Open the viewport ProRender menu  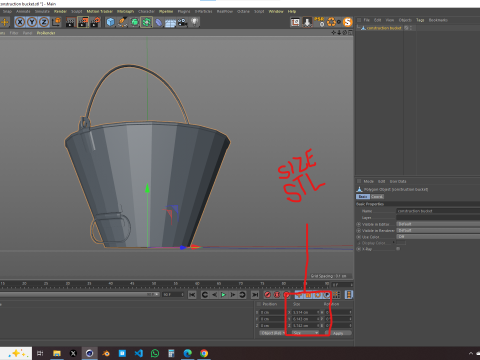[x=46, y=33]
